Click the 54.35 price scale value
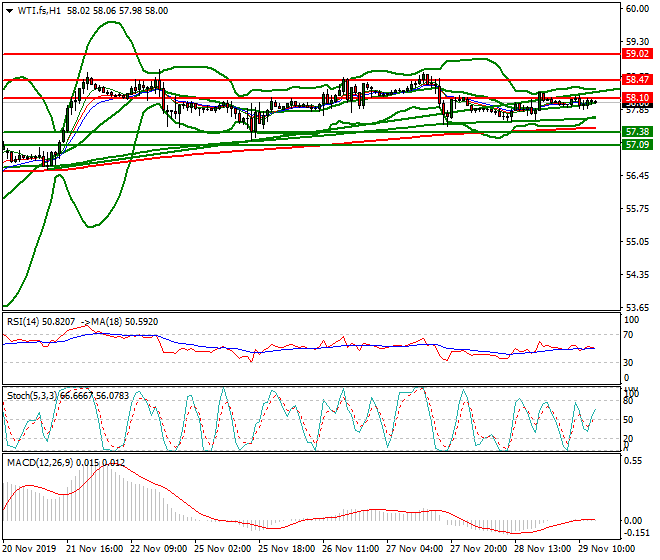This screenshot has width=660, height=560. click(637, 275)
